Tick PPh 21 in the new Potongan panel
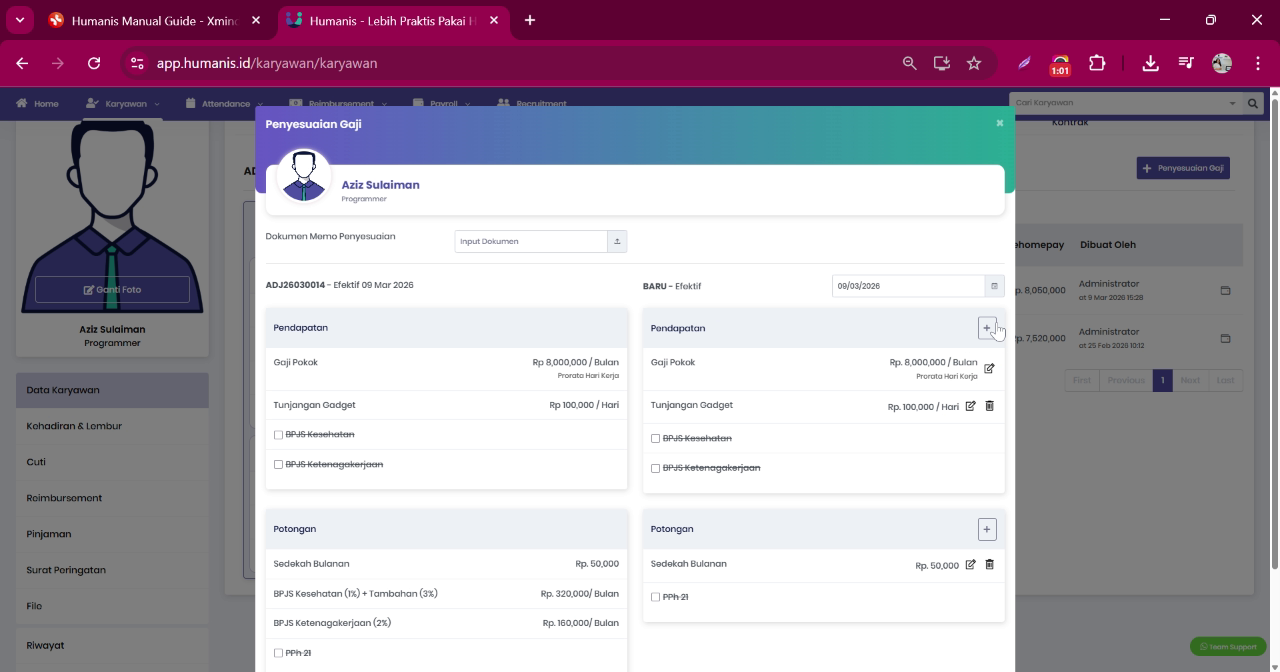Screen dimensions: 1280x672 click(655, 597)
